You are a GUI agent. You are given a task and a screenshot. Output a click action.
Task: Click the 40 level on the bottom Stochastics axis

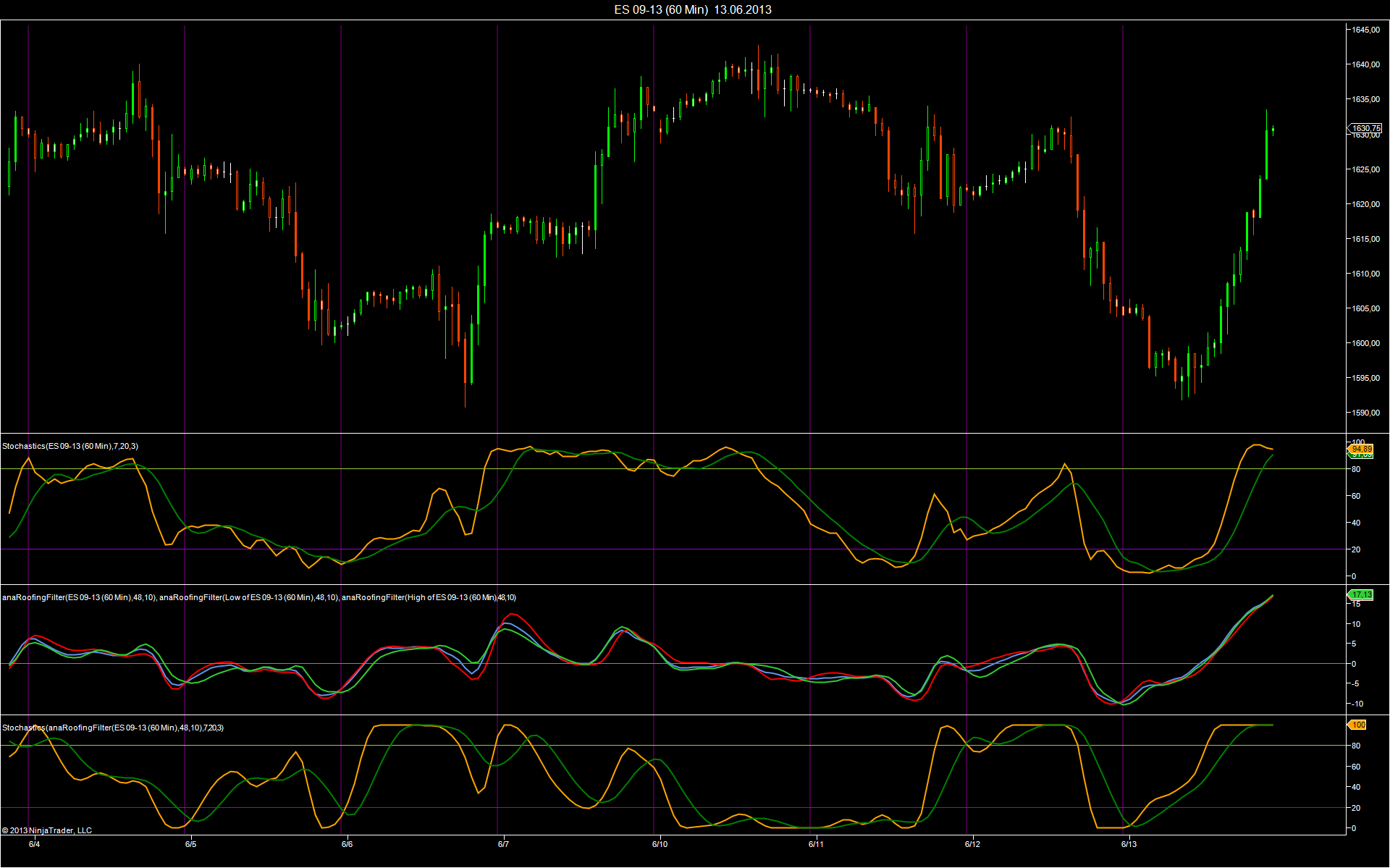point(1356,787)
